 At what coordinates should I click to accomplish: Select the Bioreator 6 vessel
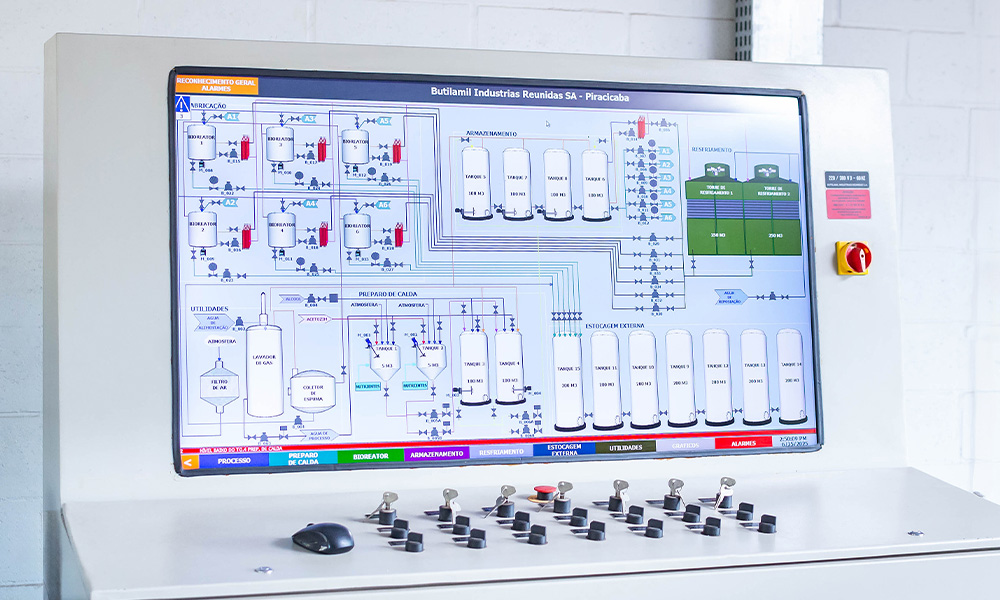[357, 230]
